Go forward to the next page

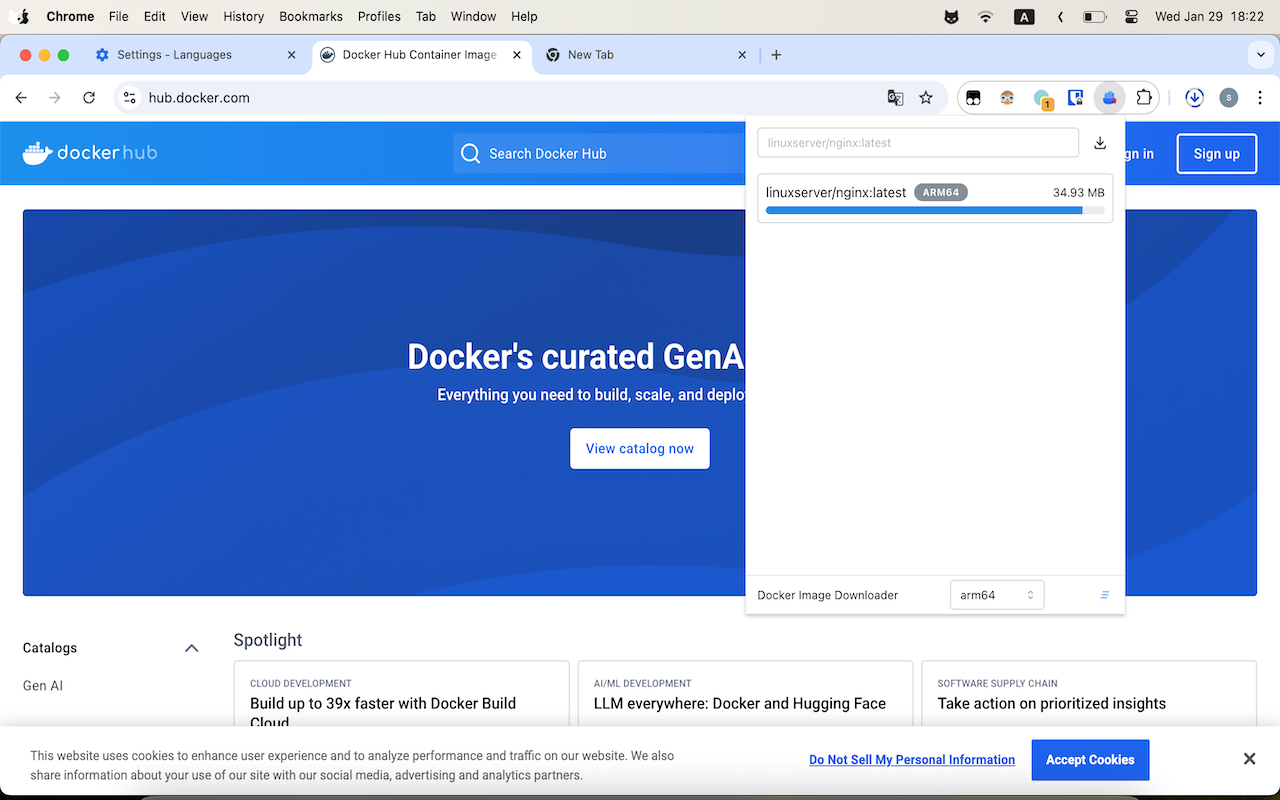click(55, 98)
